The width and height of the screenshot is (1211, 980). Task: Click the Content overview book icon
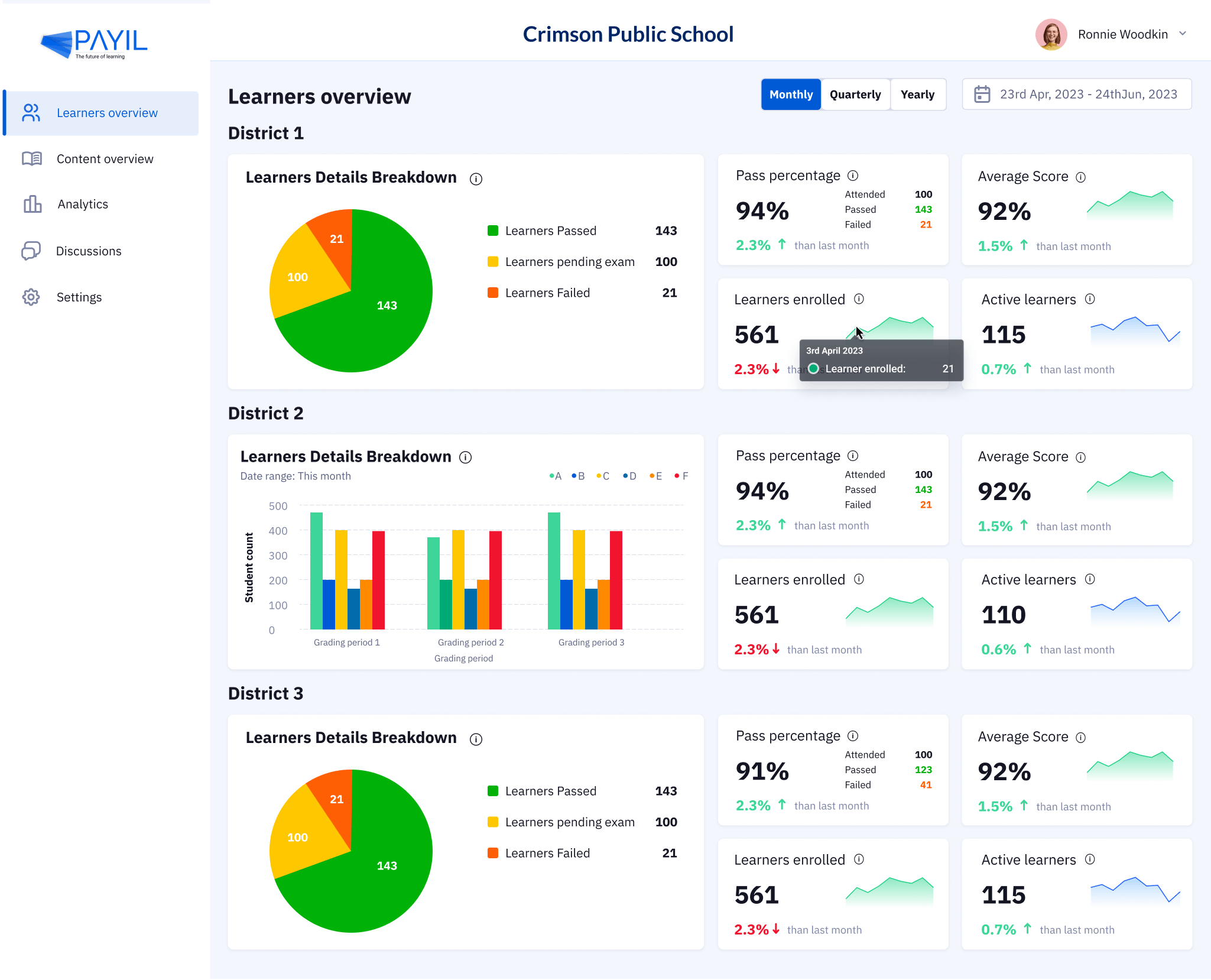(x=32, y=158)
